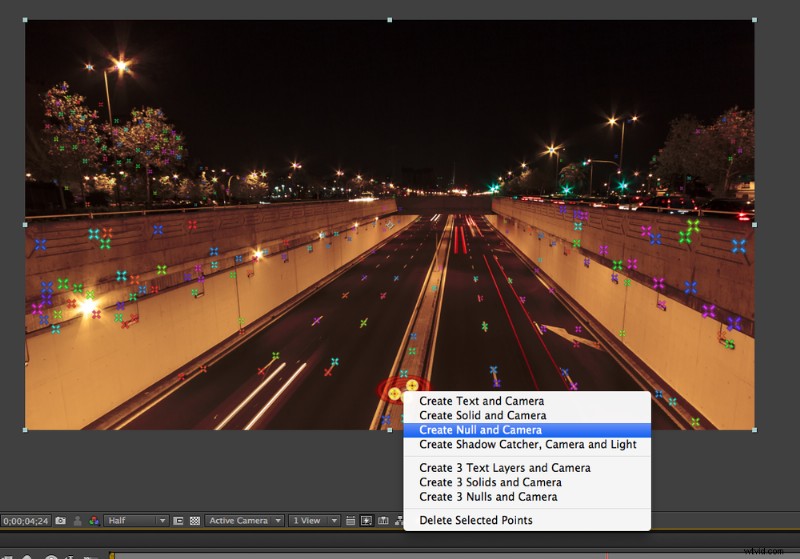Click the Take Snapshot camera icon

tap(61, 521)
